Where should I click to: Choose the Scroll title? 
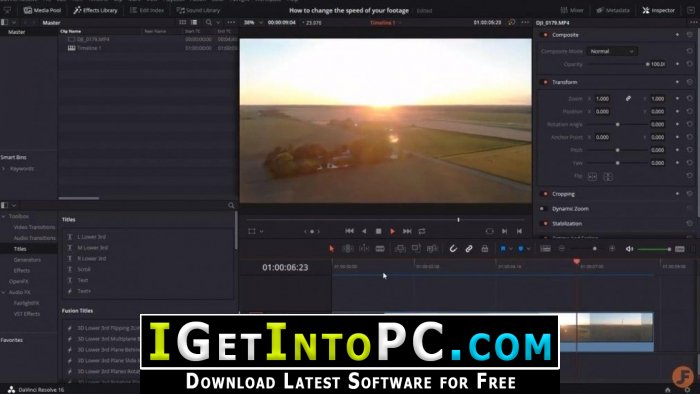pyautogui.click(x=84, y=269)
